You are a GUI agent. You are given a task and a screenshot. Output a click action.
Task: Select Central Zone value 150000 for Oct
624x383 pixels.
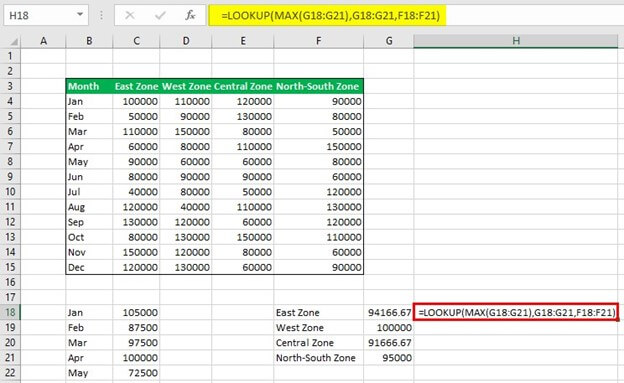[x=243, y=237]
